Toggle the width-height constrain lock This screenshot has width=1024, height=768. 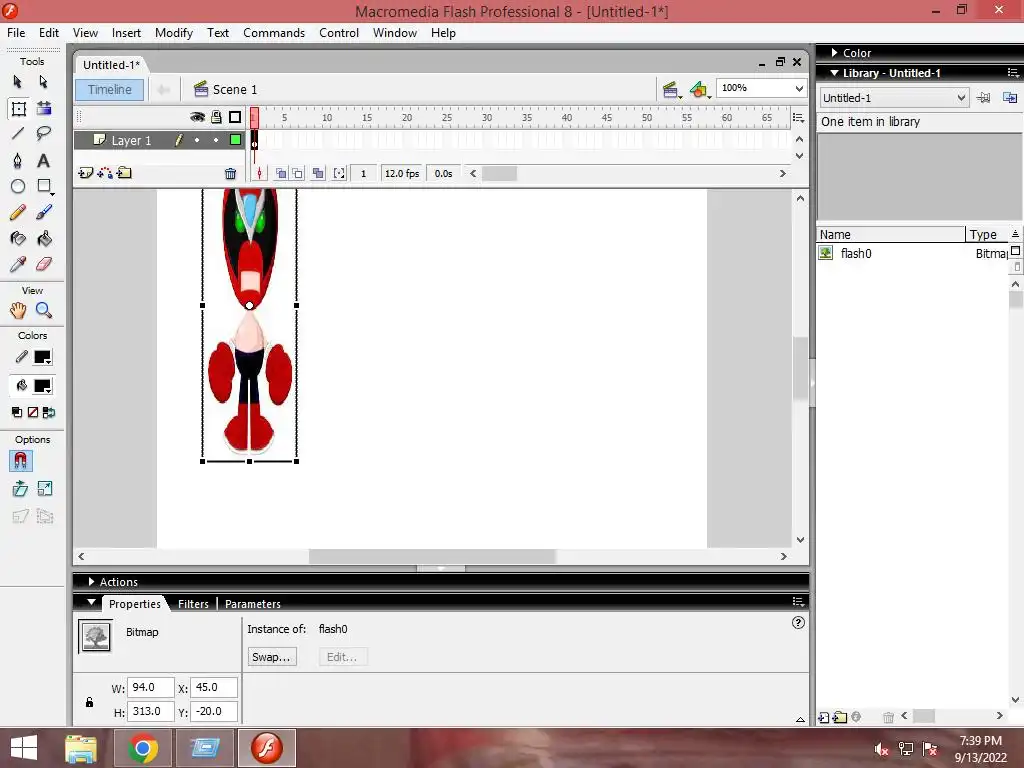(x=89, y=702)
